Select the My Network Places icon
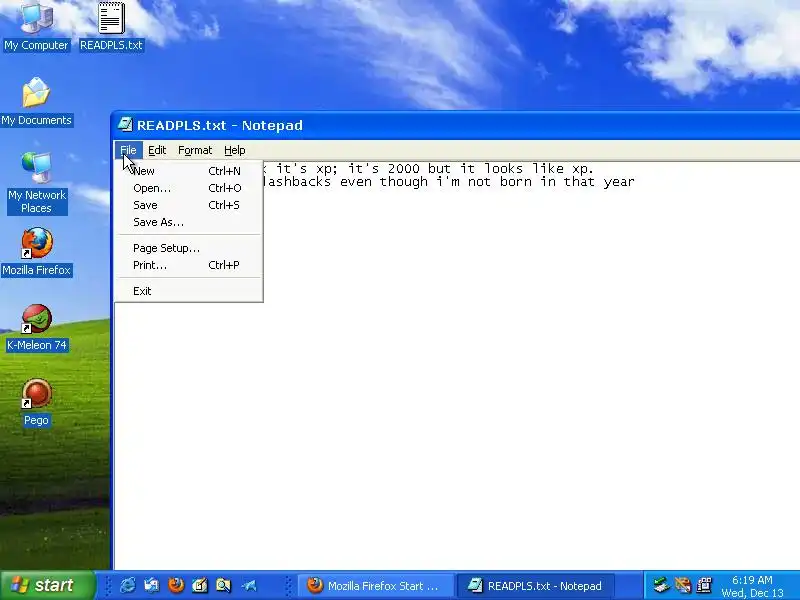800x600 pixels. click(x=36, y=183)
